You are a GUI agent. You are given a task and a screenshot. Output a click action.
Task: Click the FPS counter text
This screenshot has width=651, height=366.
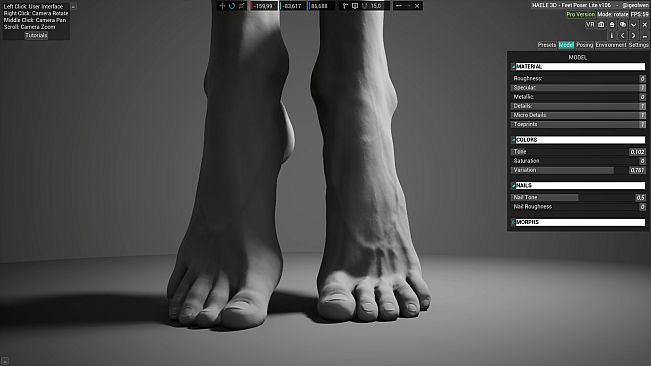(639, 14)
